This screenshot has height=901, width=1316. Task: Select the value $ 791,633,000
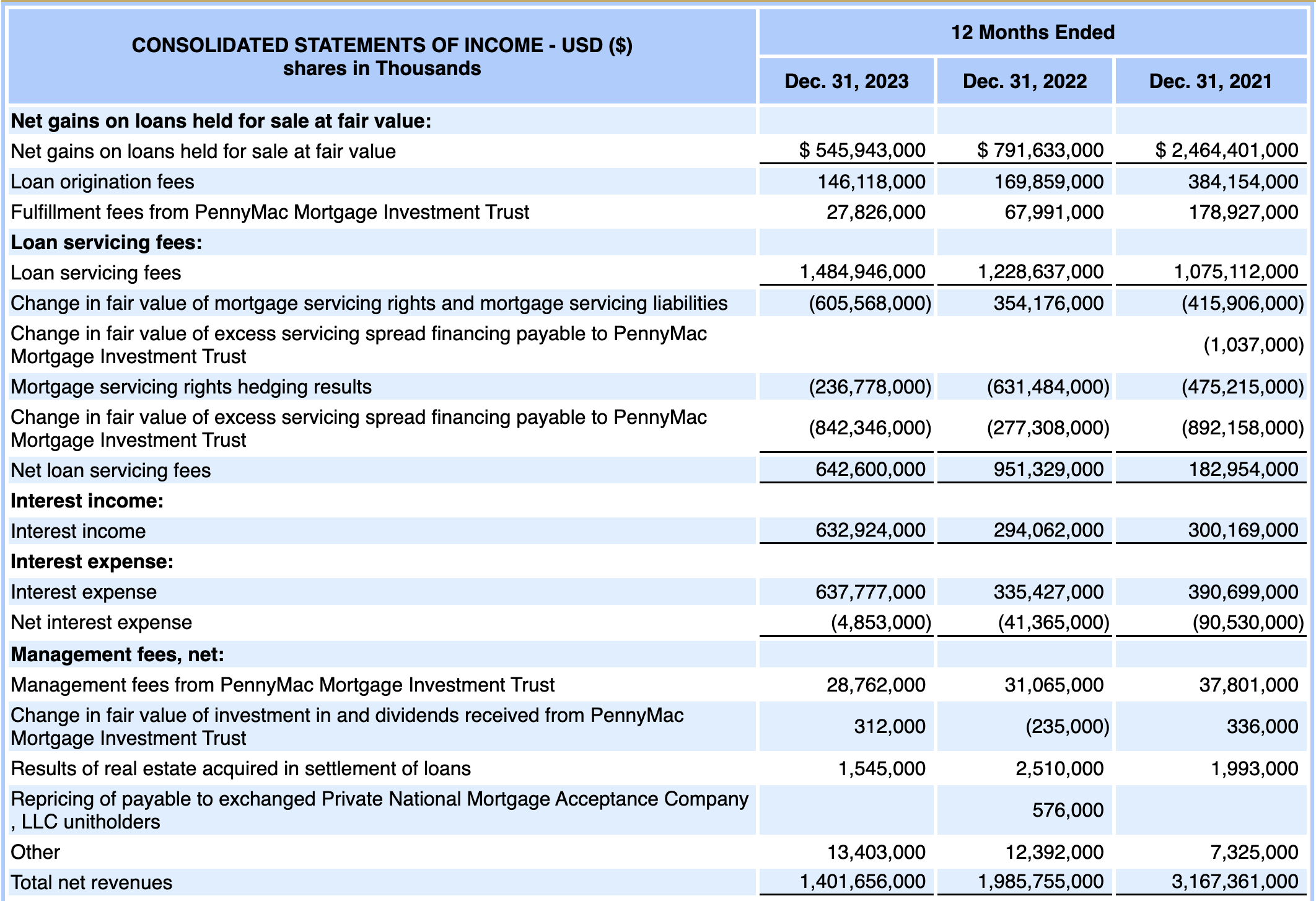point(1040,150)
